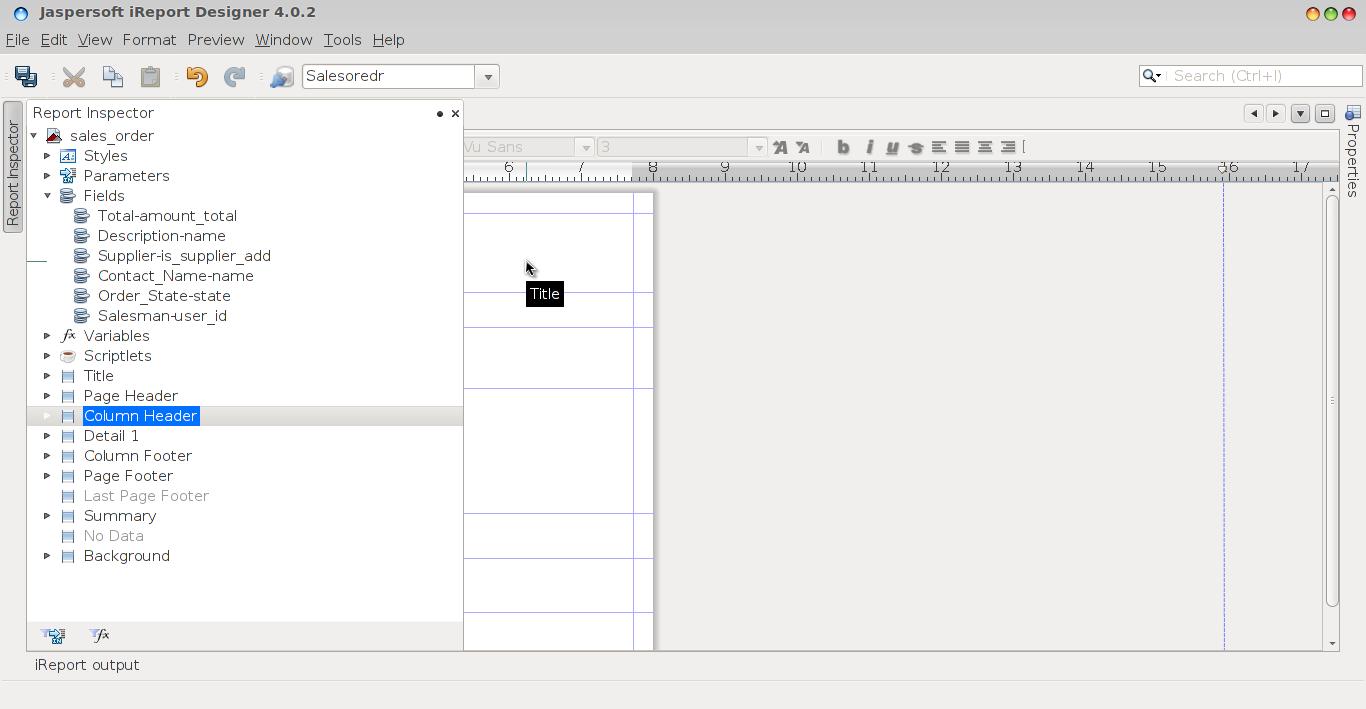Click the decrease font size icon

coord(803,147)
